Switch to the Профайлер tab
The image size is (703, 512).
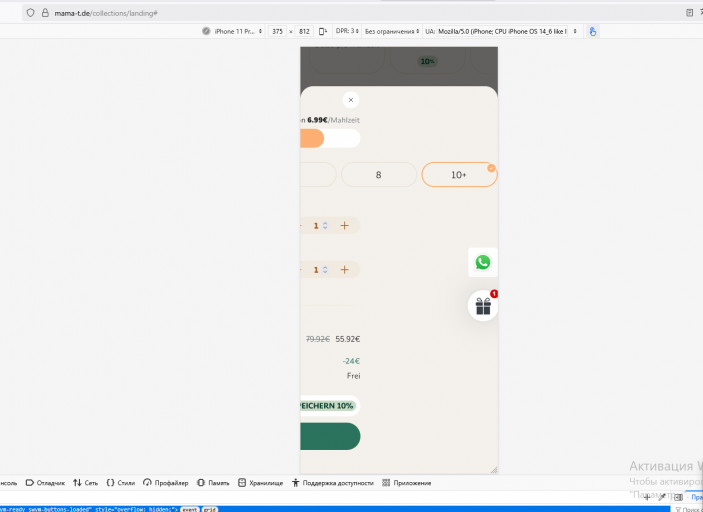[165, 483]
